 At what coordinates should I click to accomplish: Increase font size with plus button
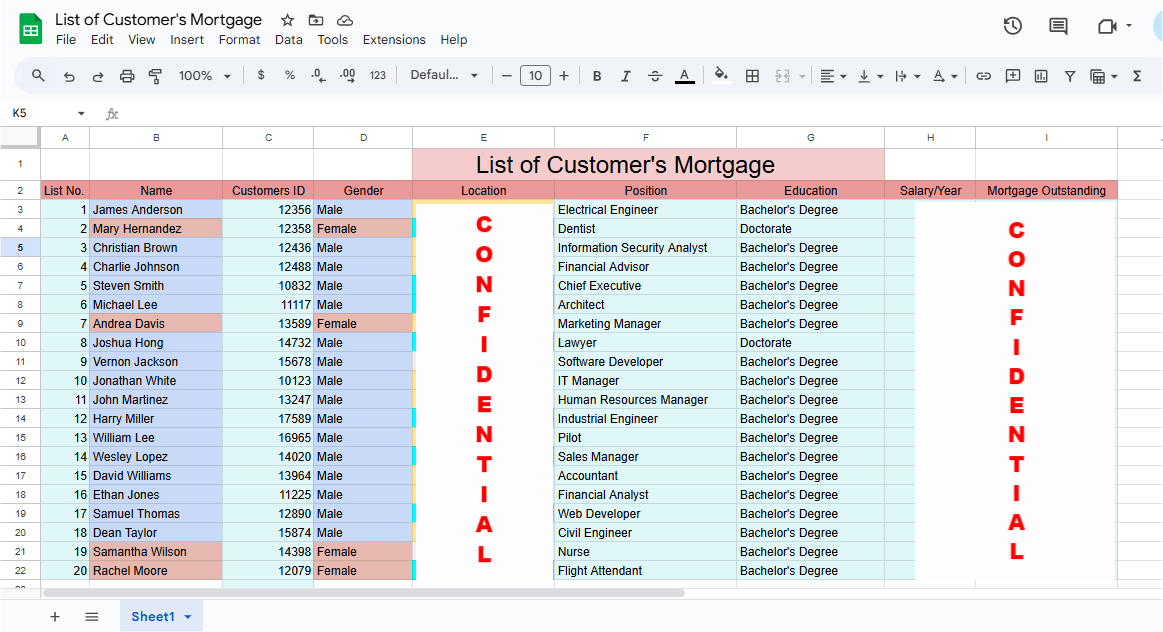pyautogui.click(x=564, y=75)
